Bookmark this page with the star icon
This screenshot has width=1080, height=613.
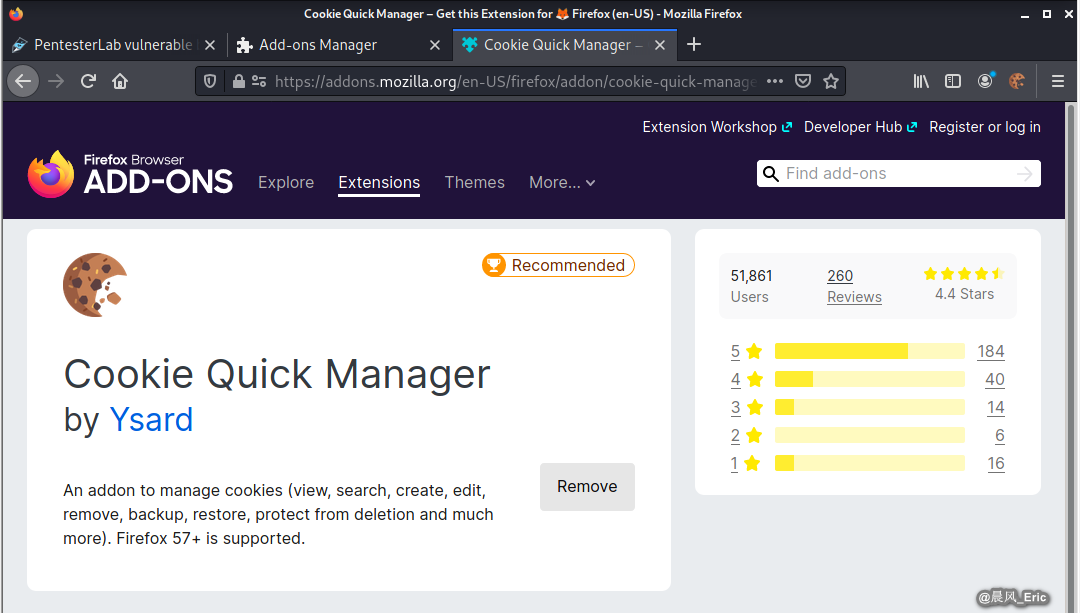point(830,81)
